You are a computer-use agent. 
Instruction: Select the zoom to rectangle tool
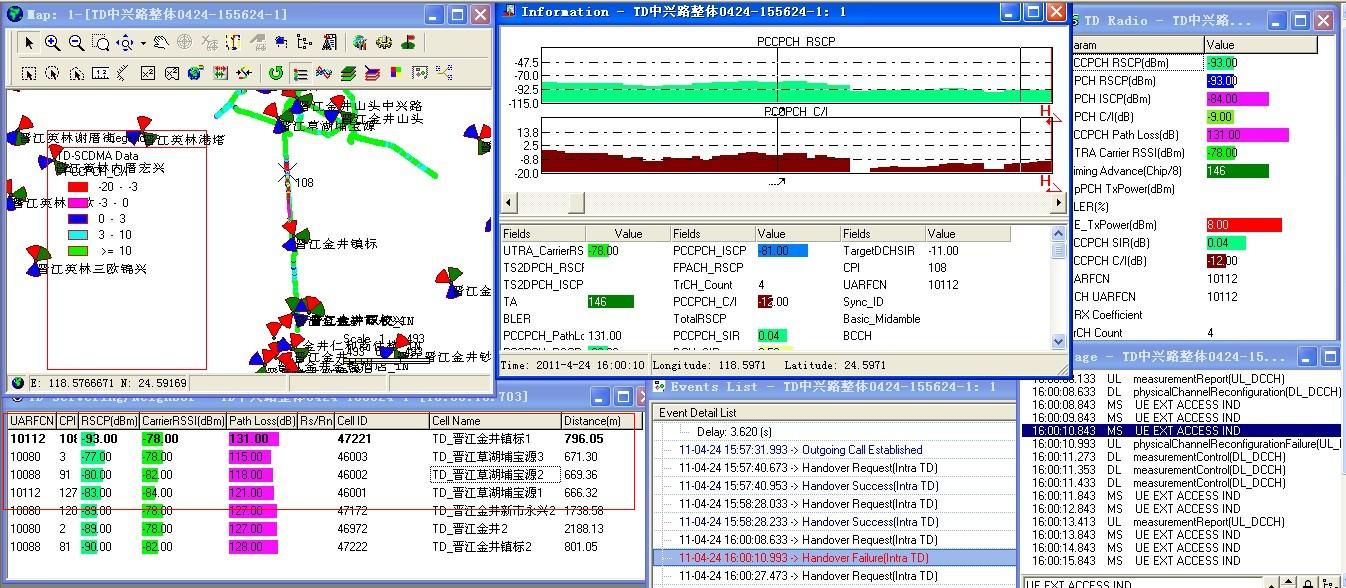tap(101, 43)
